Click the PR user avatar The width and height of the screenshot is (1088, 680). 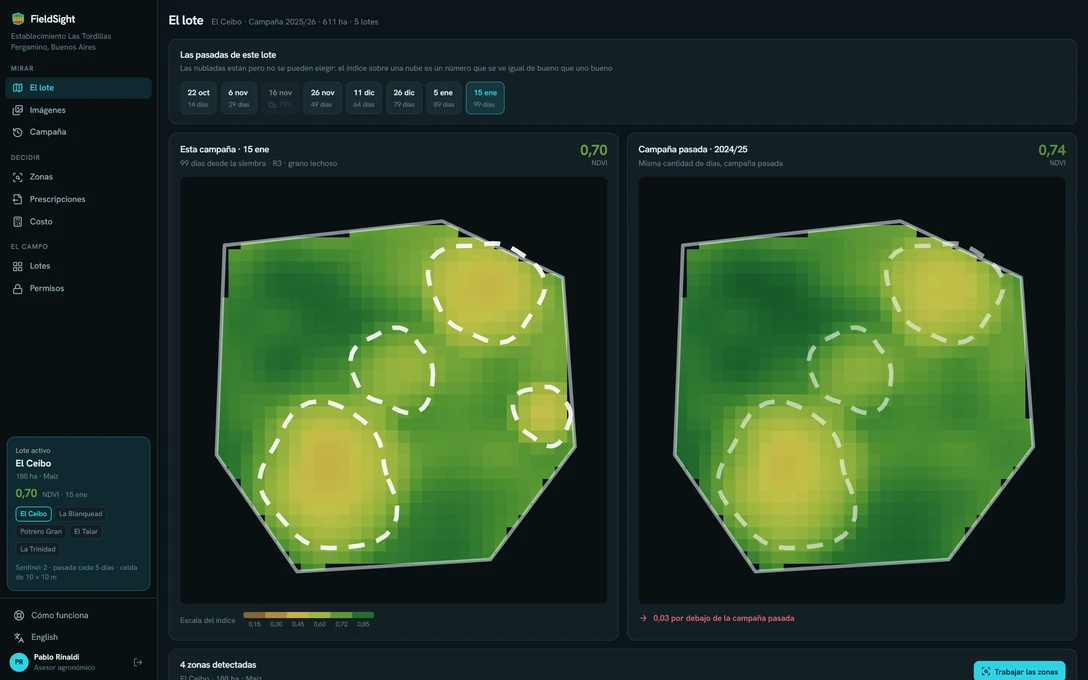pos(19,662)
